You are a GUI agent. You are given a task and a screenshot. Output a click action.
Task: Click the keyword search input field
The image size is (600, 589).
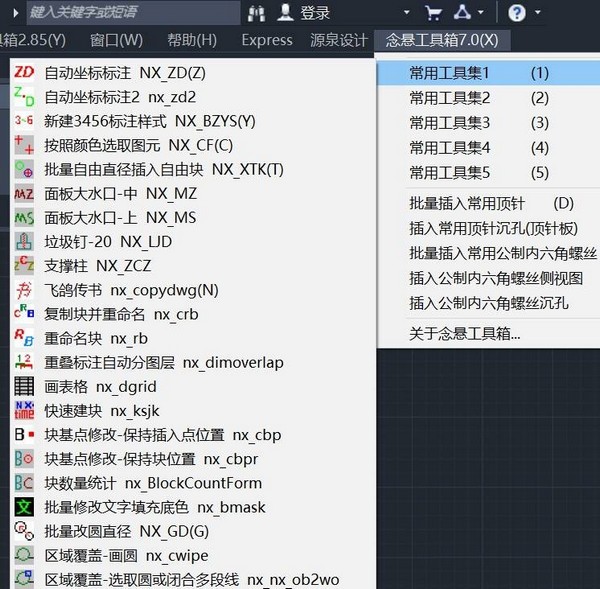point(130,13)
